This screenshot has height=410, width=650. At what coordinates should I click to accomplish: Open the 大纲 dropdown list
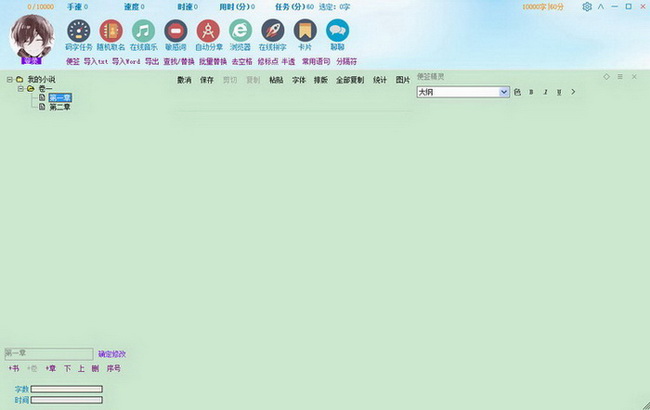point(504,92)
